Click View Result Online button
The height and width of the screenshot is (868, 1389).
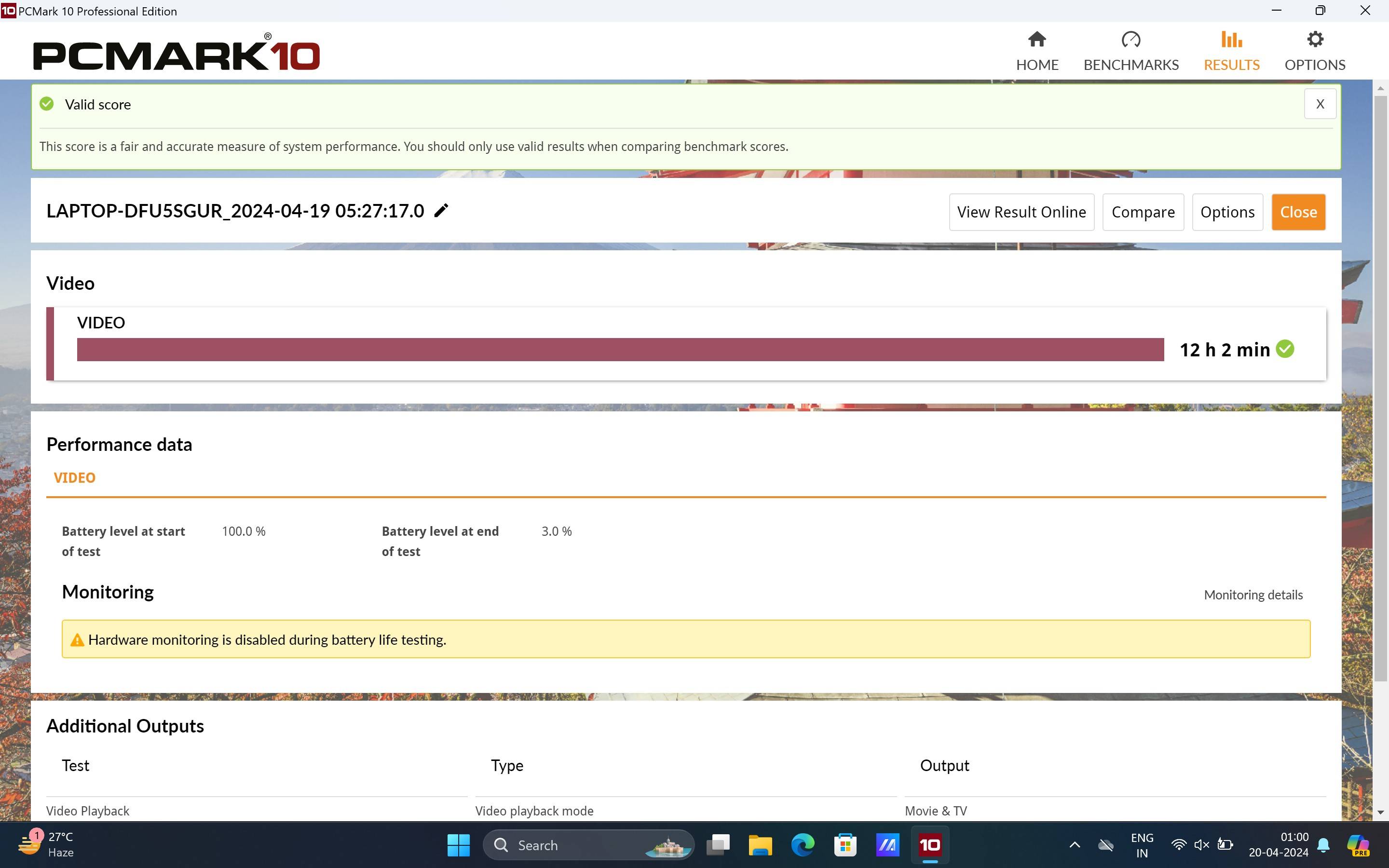coord(1021,212)
